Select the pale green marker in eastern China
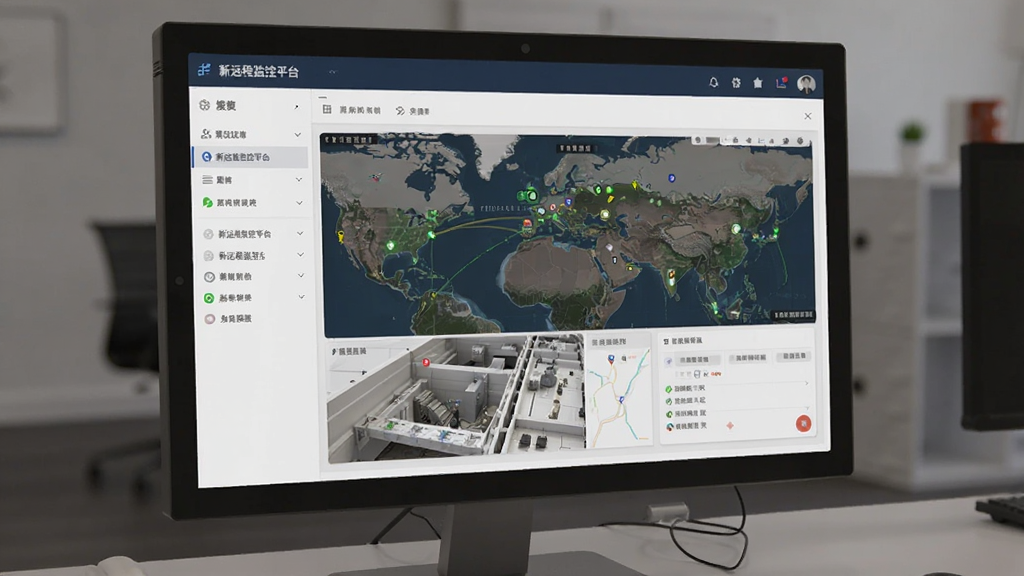1024x576 pixels. click(736, 228)
